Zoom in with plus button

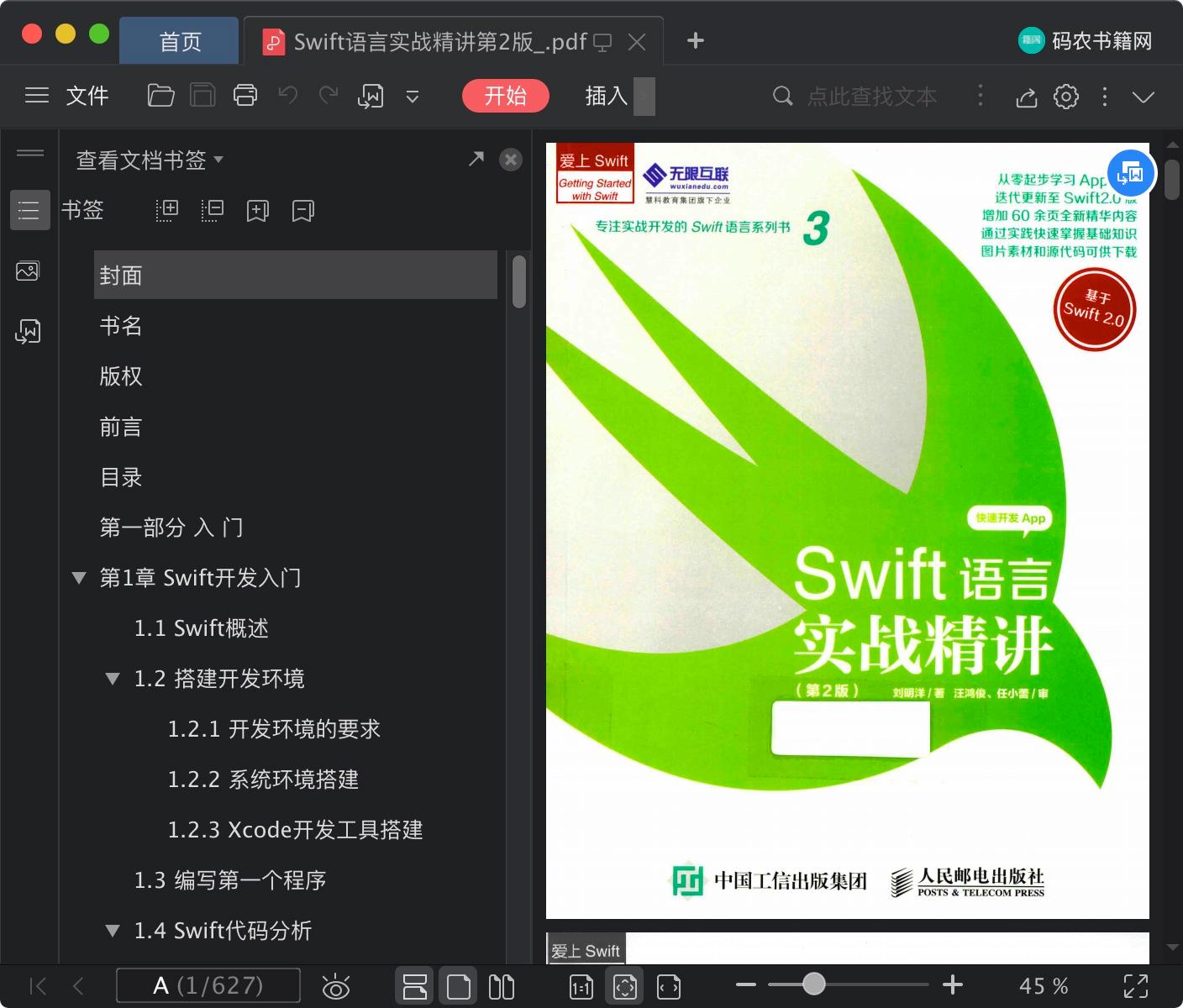click(953, 984)
